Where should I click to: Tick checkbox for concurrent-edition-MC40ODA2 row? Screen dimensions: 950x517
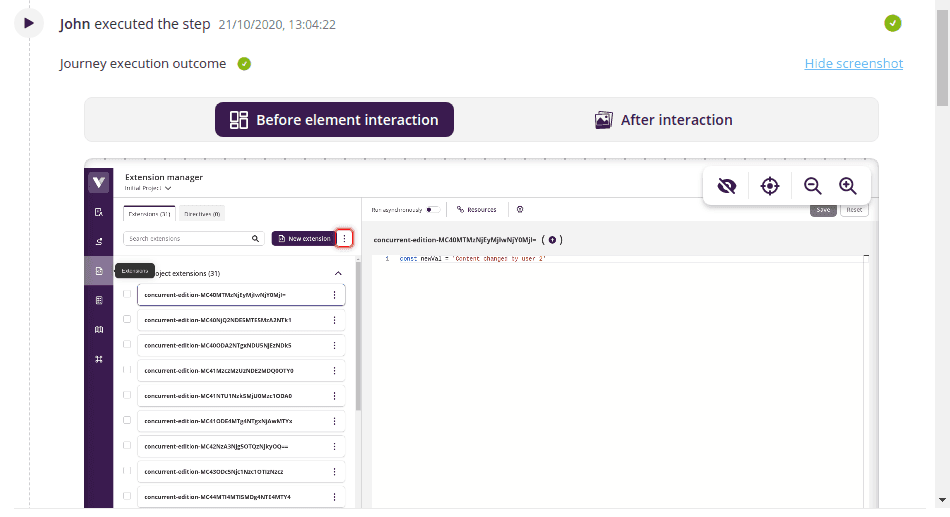pos(127,344)
